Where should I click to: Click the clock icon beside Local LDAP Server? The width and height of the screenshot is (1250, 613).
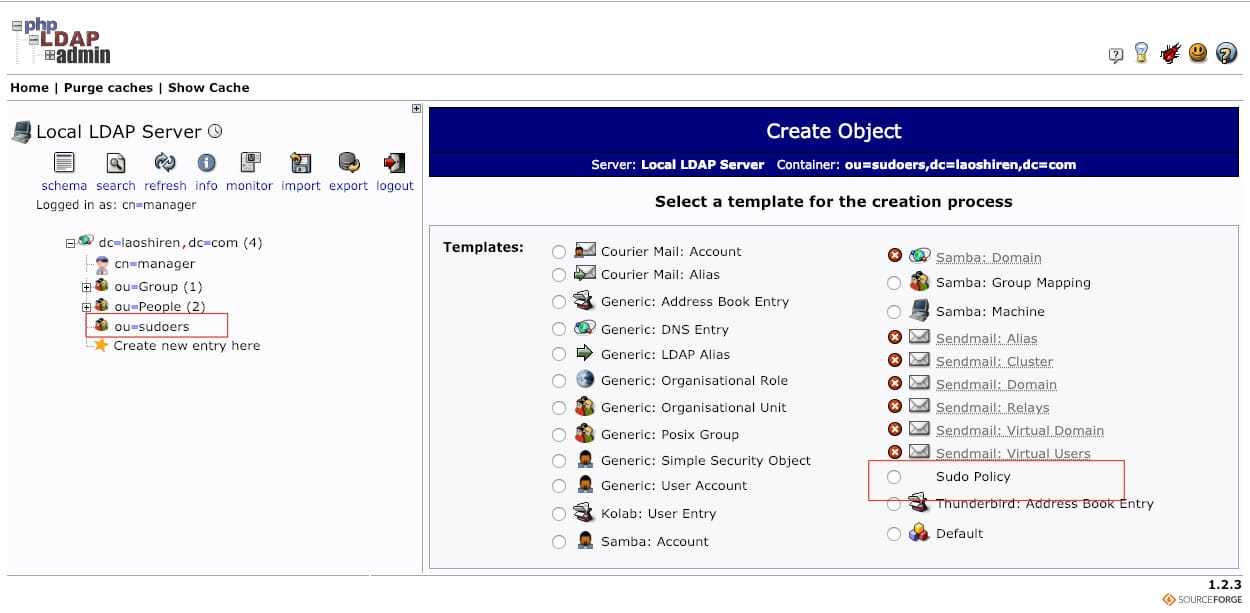pos(215,132)
